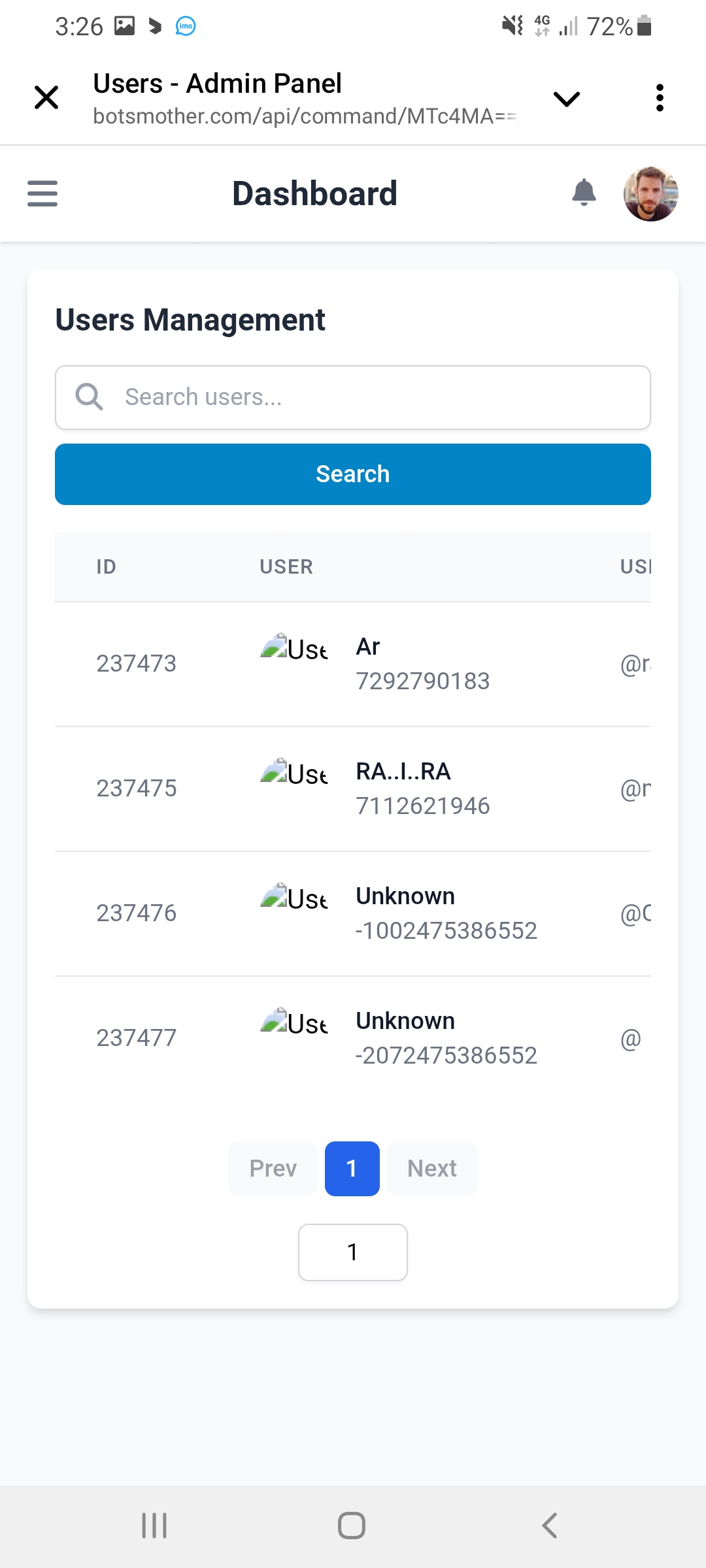The image size is (706, 1568).
Task: Open Android recent apps button
Action: point(155,1526)
